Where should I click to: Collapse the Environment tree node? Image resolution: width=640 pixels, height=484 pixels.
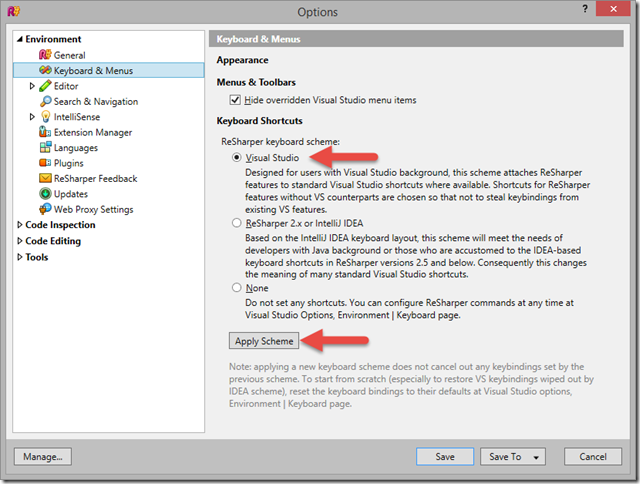tap(19, 39)
